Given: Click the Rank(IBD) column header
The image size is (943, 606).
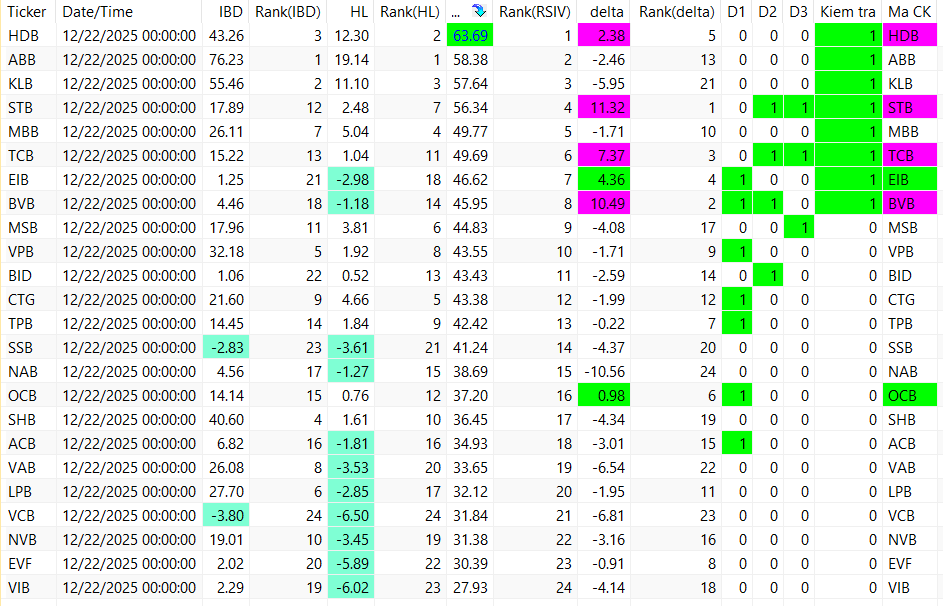Looking at the screenshot, I should click(288, 11).
